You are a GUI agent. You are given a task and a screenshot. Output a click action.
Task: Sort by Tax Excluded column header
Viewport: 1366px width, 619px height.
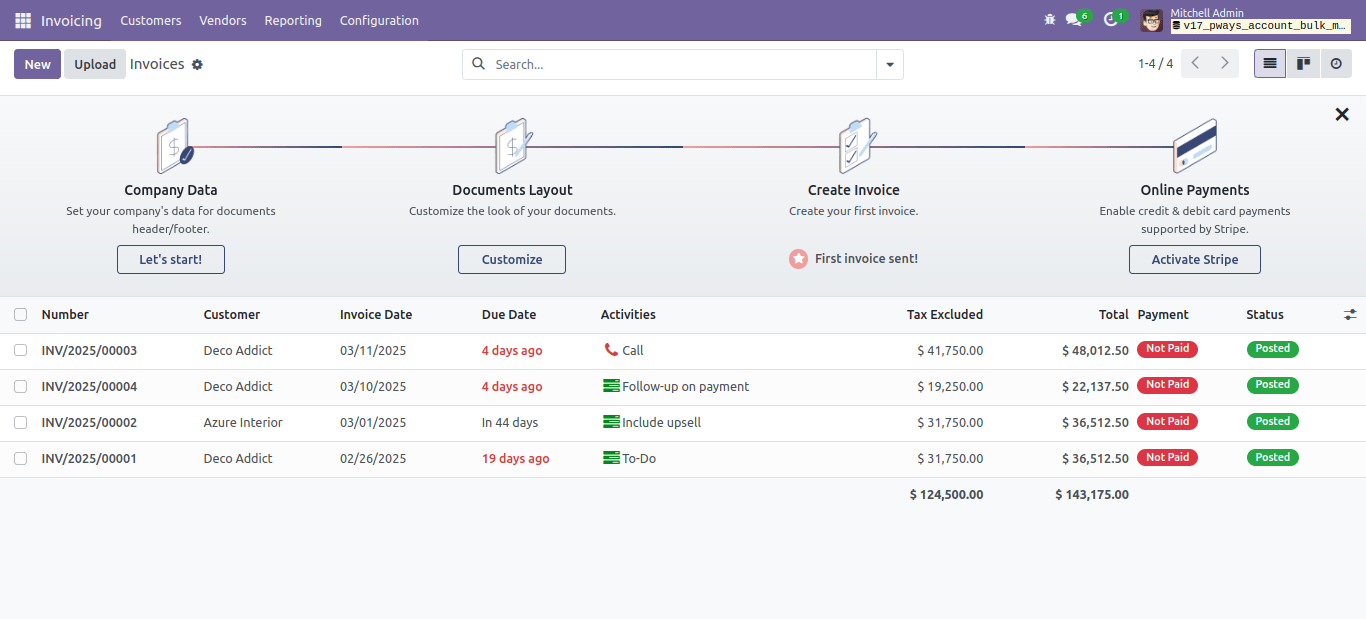[x=945, y=314]
